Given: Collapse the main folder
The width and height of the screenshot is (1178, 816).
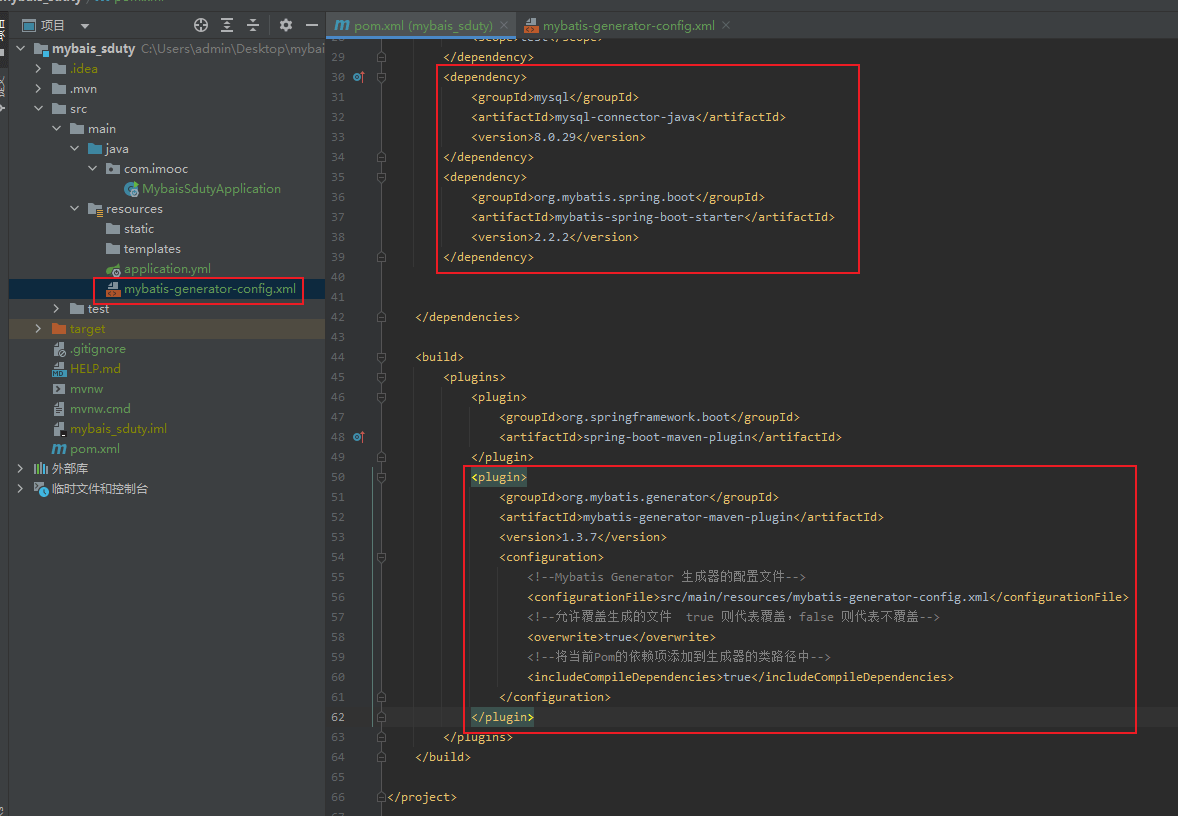Looking at the screenshot, I should (x=56, y=128).
